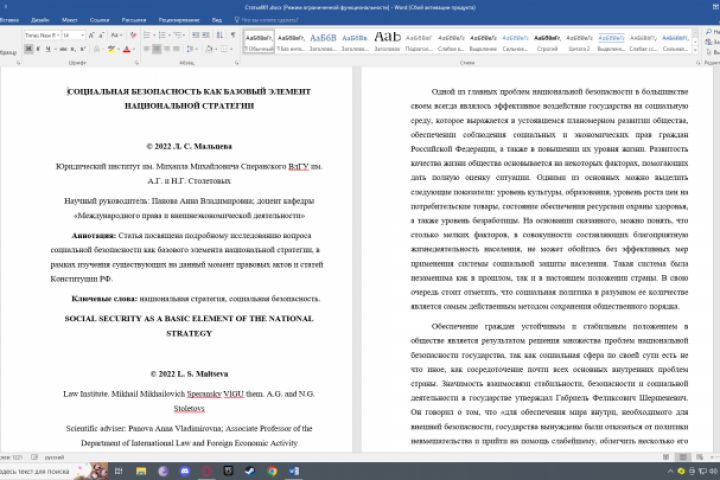Expand the borders dropdown arrow
720x480 pixels.
click(x=231, y=49)
